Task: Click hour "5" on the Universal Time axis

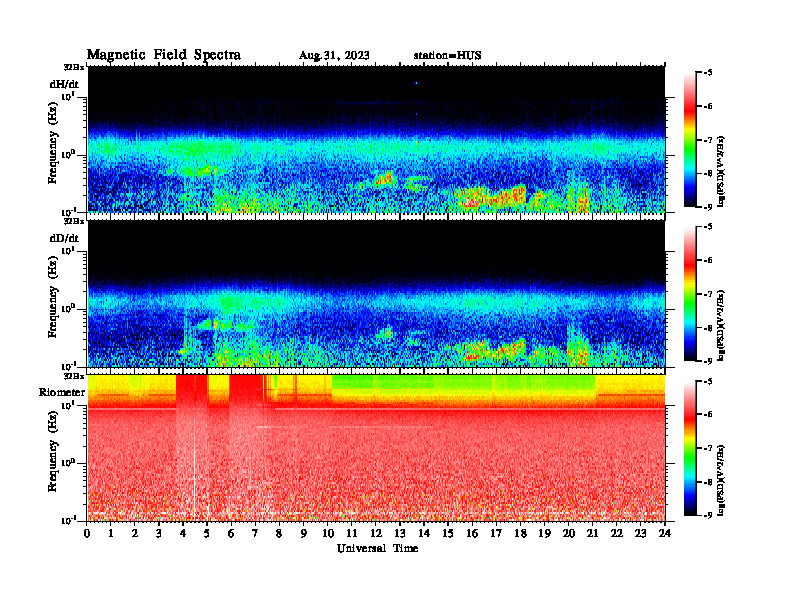Action: tap(207, 533)
